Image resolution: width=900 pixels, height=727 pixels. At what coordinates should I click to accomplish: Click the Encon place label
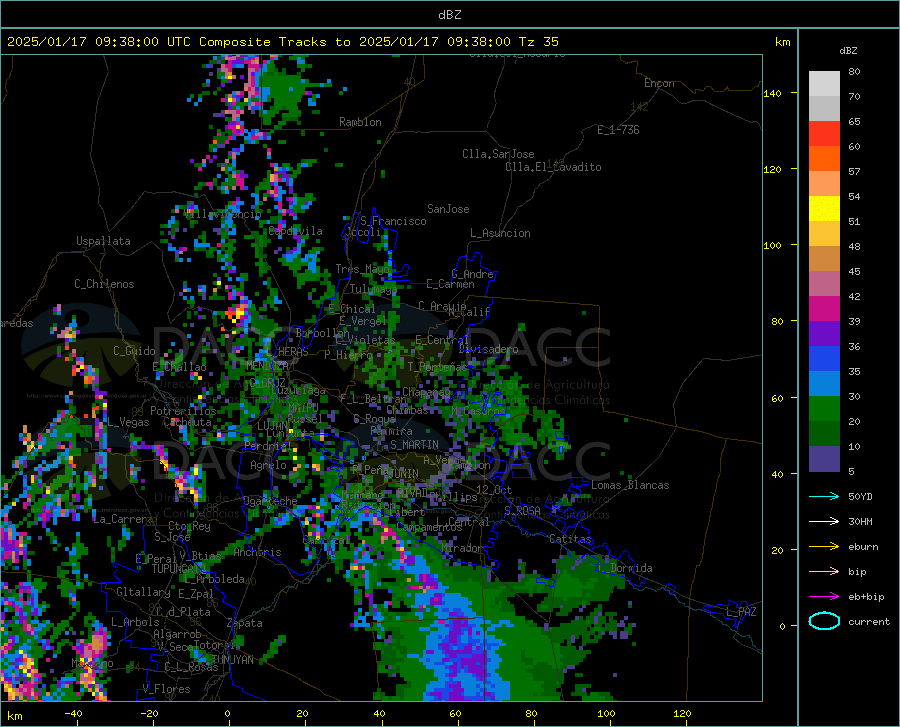tap(659, 83)
